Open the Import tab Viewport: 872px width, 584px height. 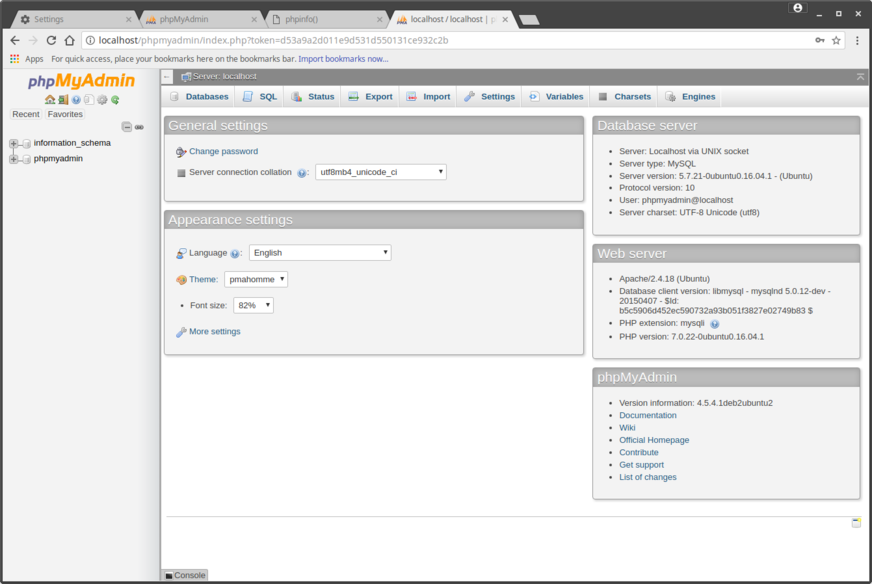point(428,97)
